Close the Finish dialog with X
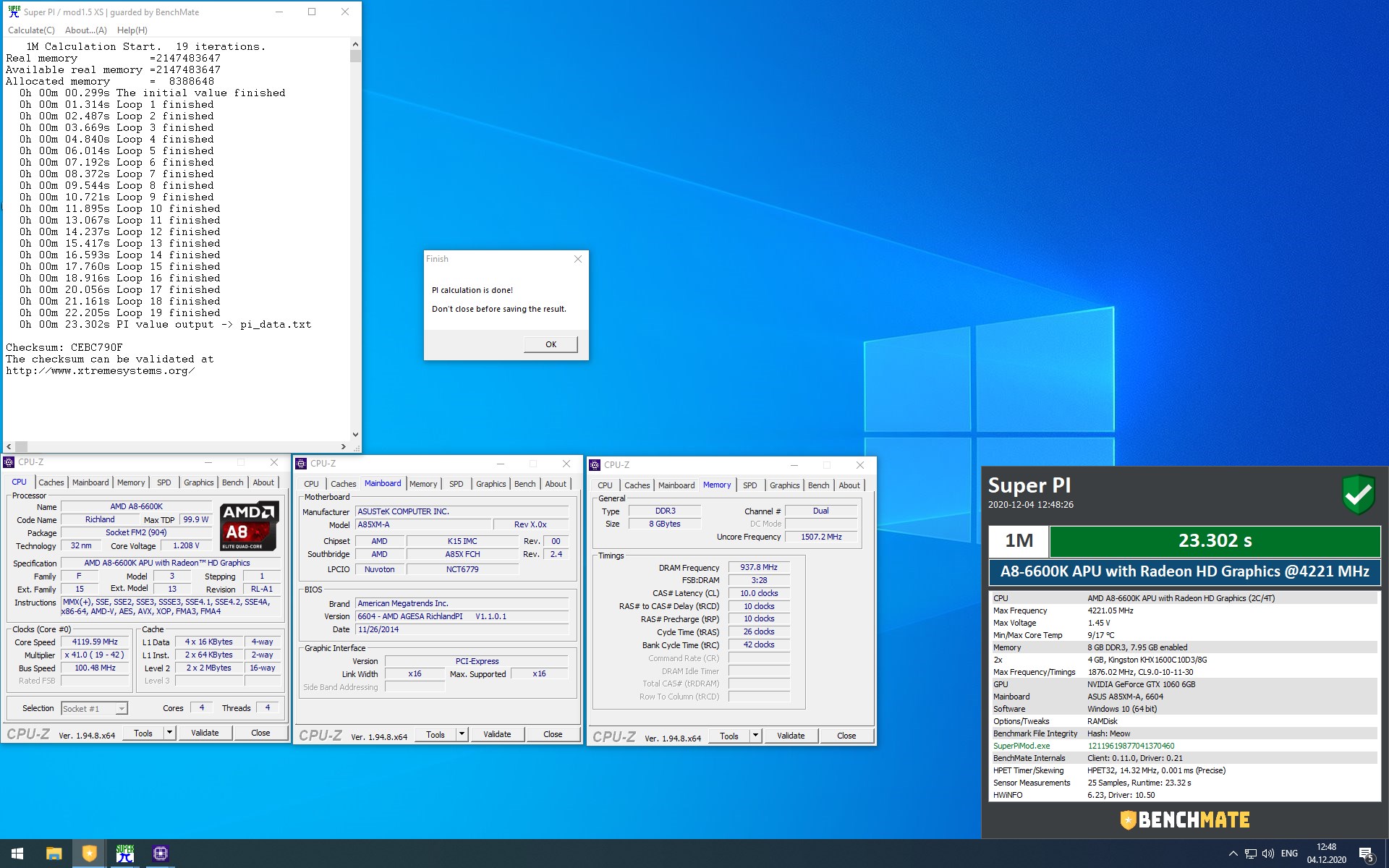The width and height of the screenshot is (1389, 868). click(x=577, y=259)
